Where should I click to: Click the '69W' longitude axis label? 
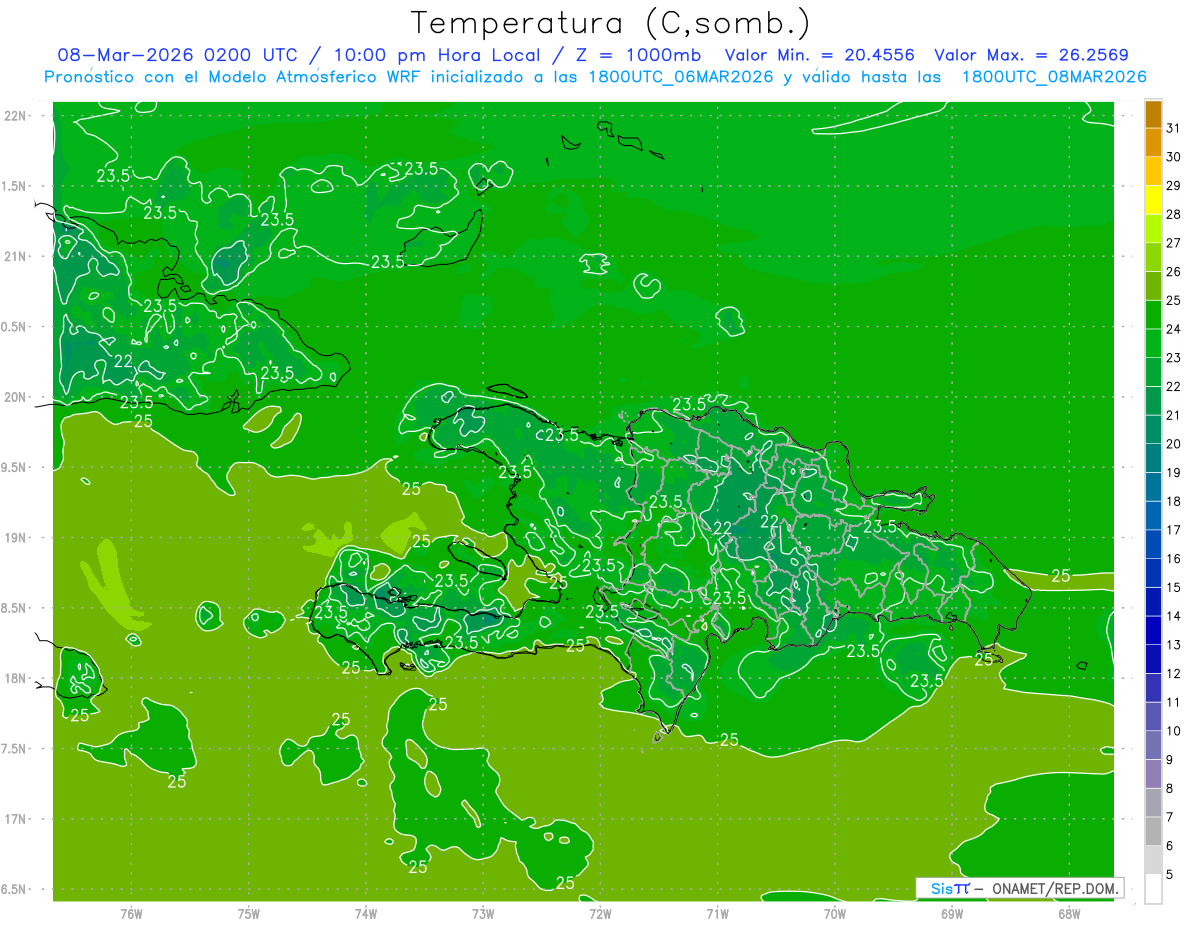coord(952,913)
